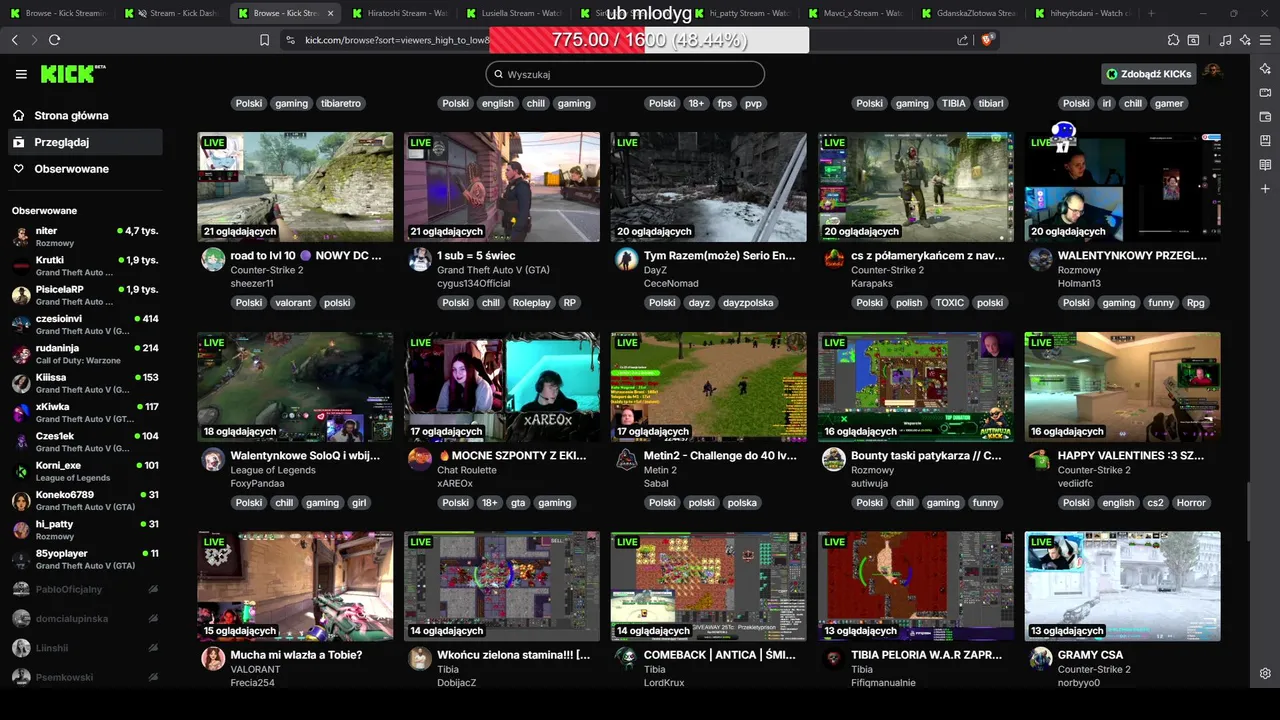Click sheezer11 channel avatar

click(213, 260)
